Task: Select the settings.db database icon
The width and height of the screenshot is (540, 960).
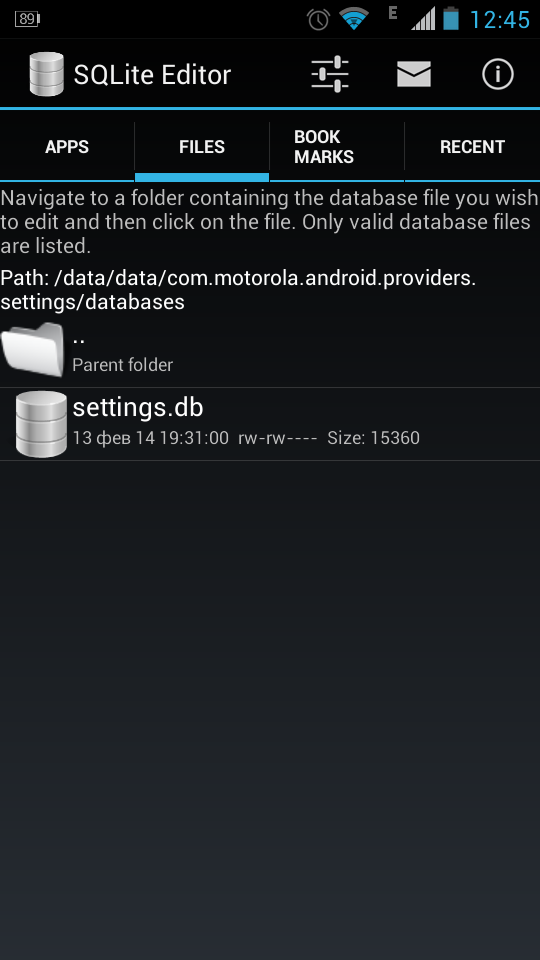Action: tap(41, 424)
